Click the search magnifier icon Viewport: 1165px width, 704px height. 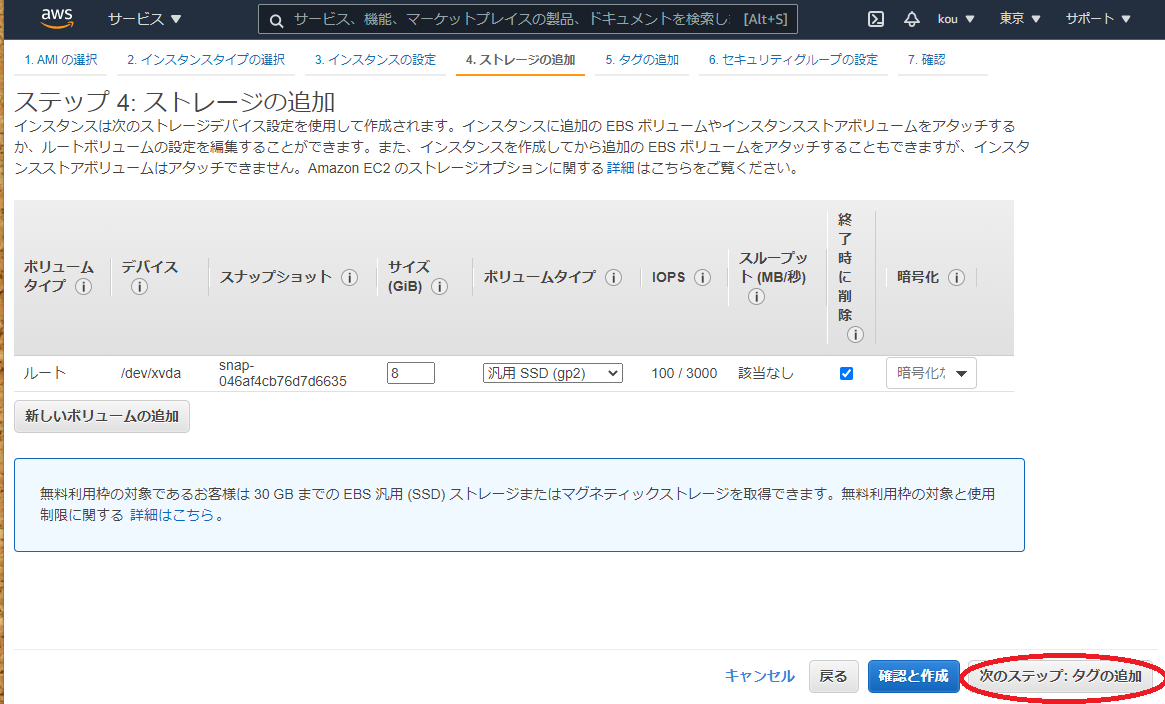click(274, 18)
